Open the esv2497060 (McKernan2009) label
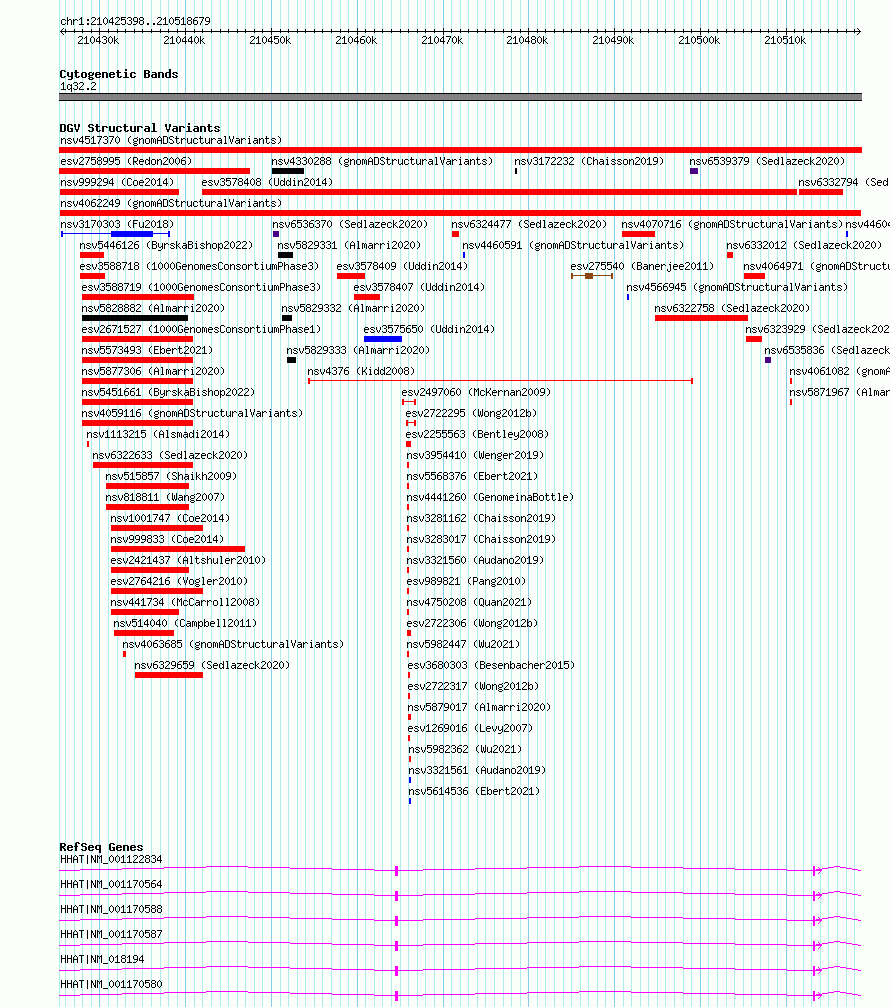This screenshot has width=890, height=1007. click(476, 392)
